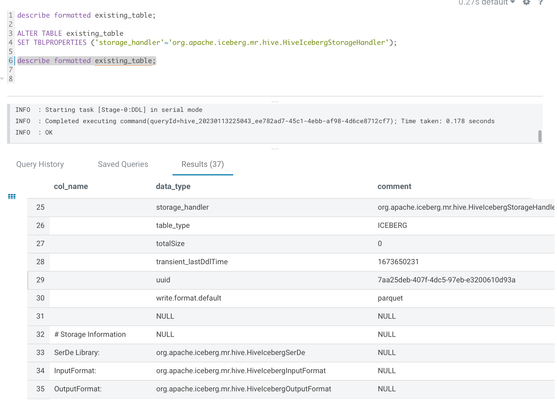Click the comment column header

point(394,186)
